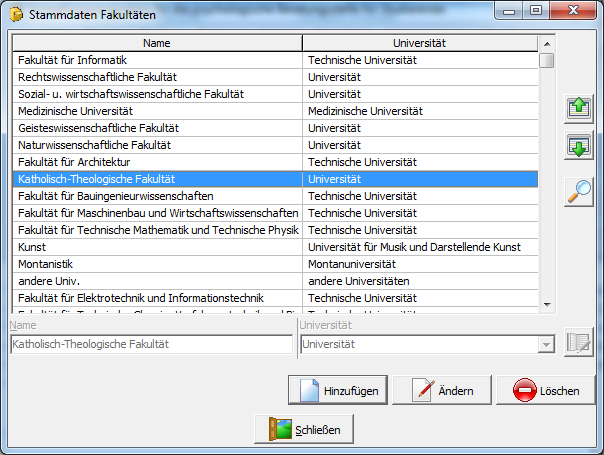This screenshot has width=604, height=455.
Task: Click the list scrollbar thumb
Action: (547, 60)
